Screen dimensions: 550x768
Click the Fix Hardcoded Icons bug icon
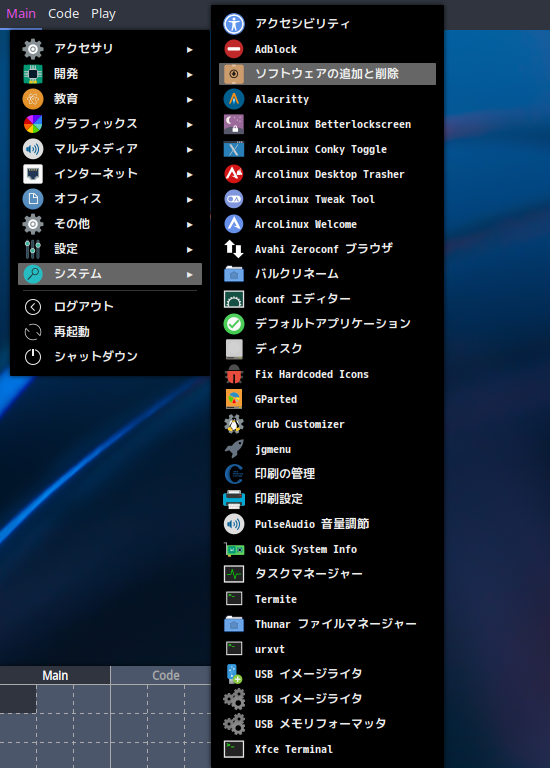click(234, 374)
